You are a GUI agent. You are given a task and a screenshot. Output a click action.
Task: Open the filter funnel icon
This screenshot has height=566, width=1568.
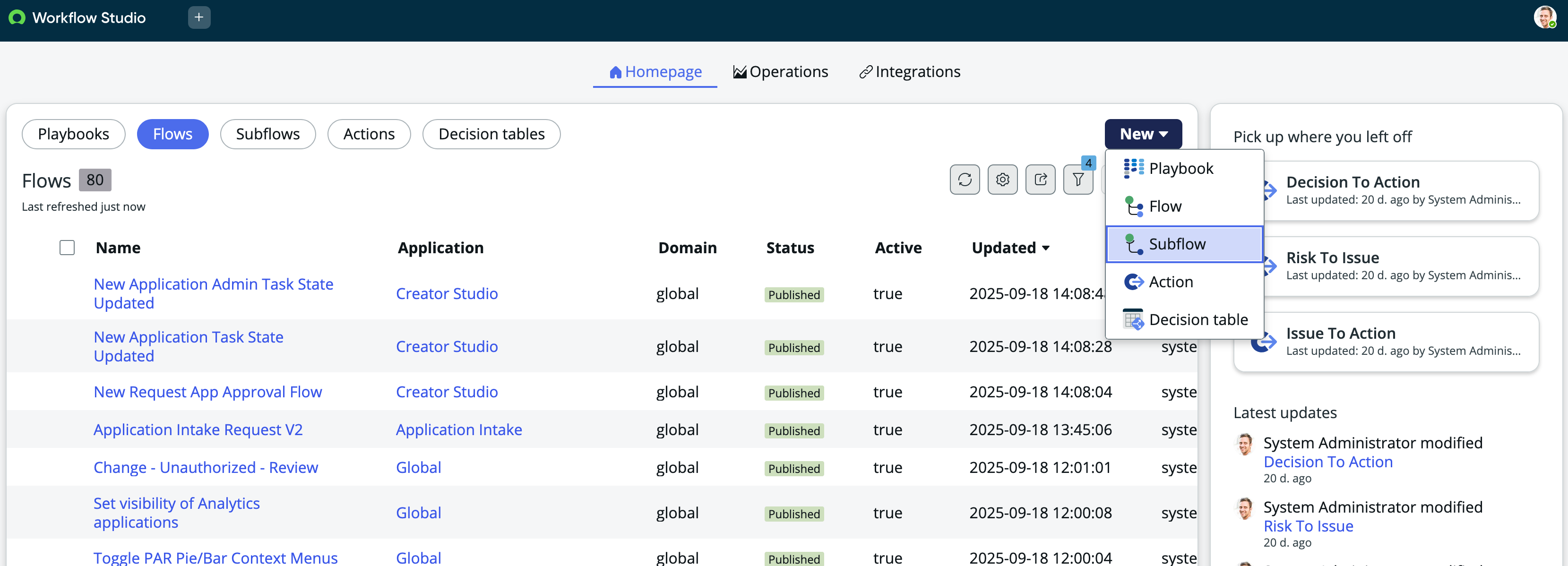[1077, 180]
